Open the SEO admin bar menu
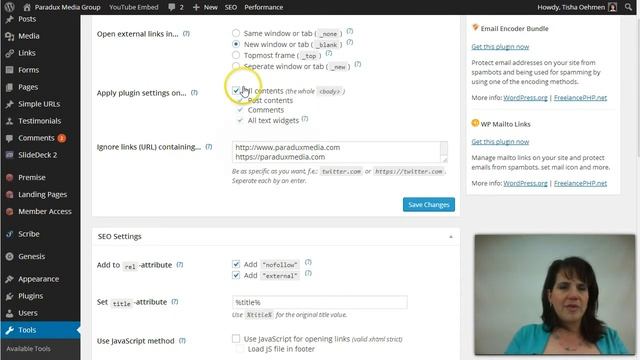Viewport: 640px width, 360px height. tap(231, 7)
